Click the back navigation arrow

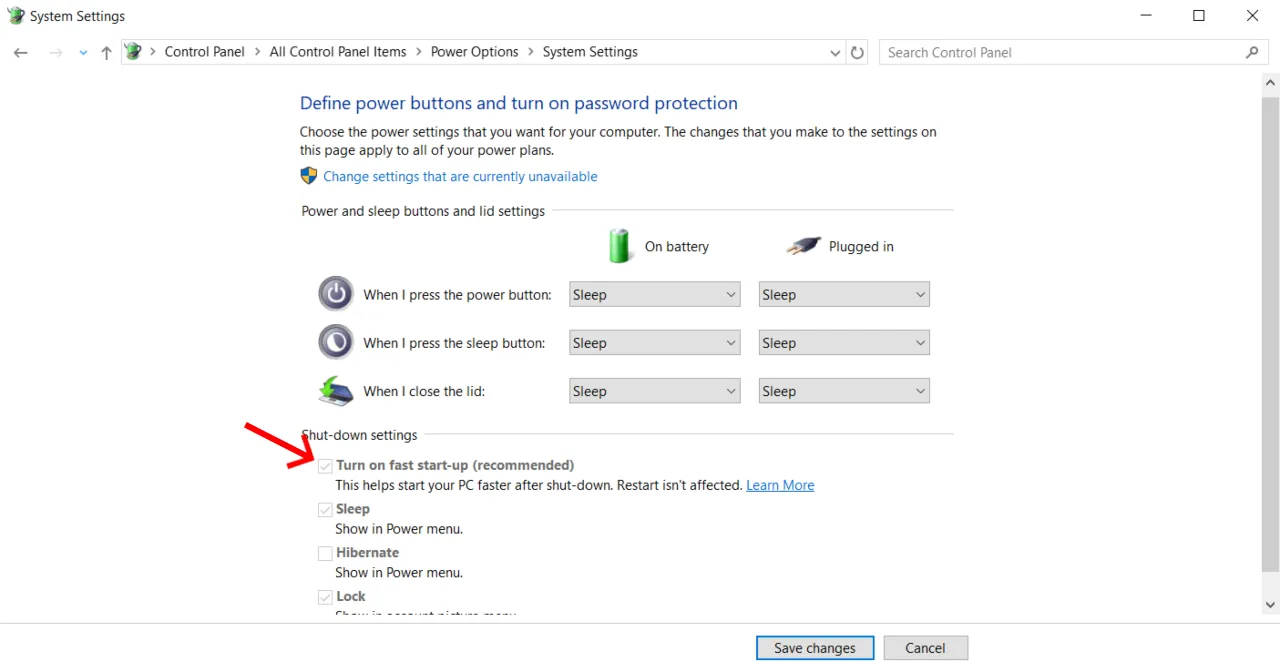20,52
